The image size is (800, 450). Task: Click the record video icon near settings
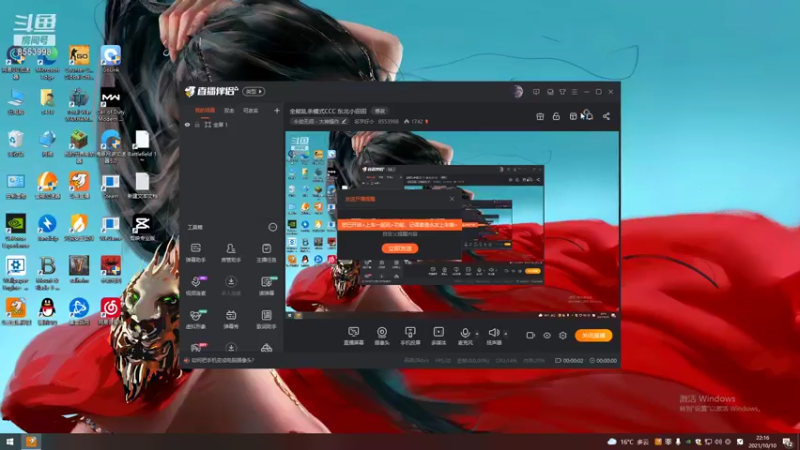click(x=531, y=335)
